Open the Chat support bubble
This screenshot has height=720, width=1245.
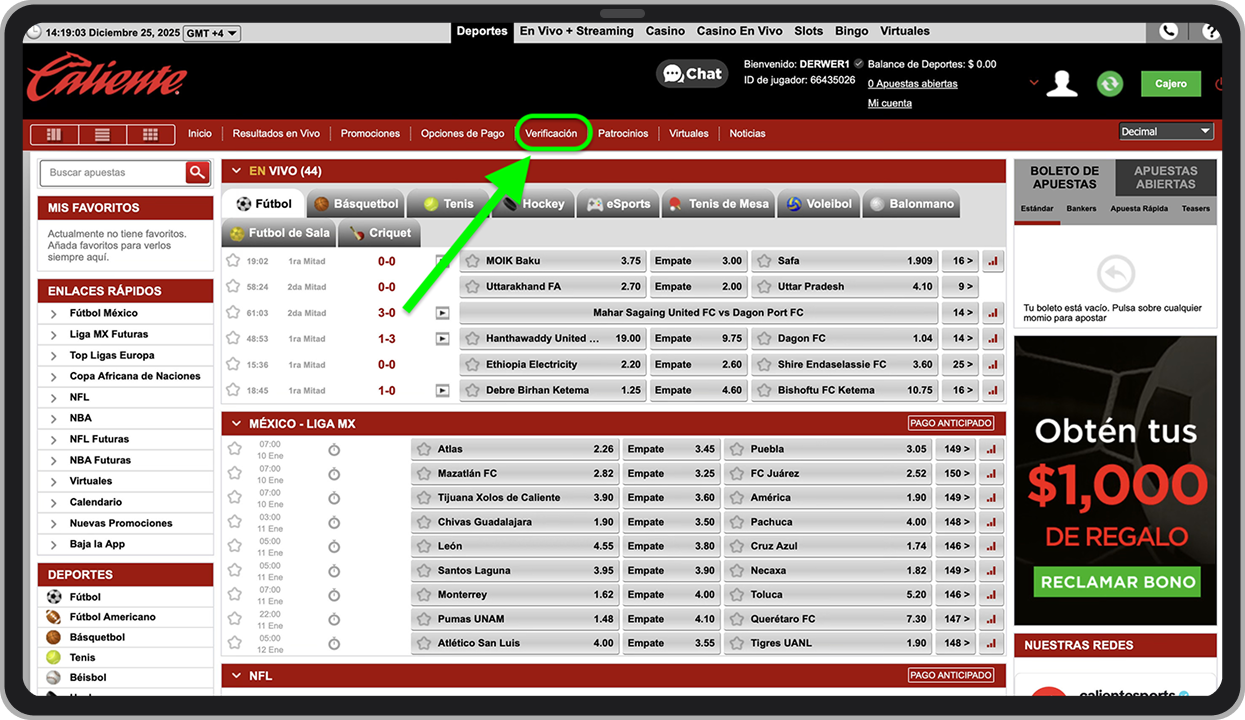692,74
